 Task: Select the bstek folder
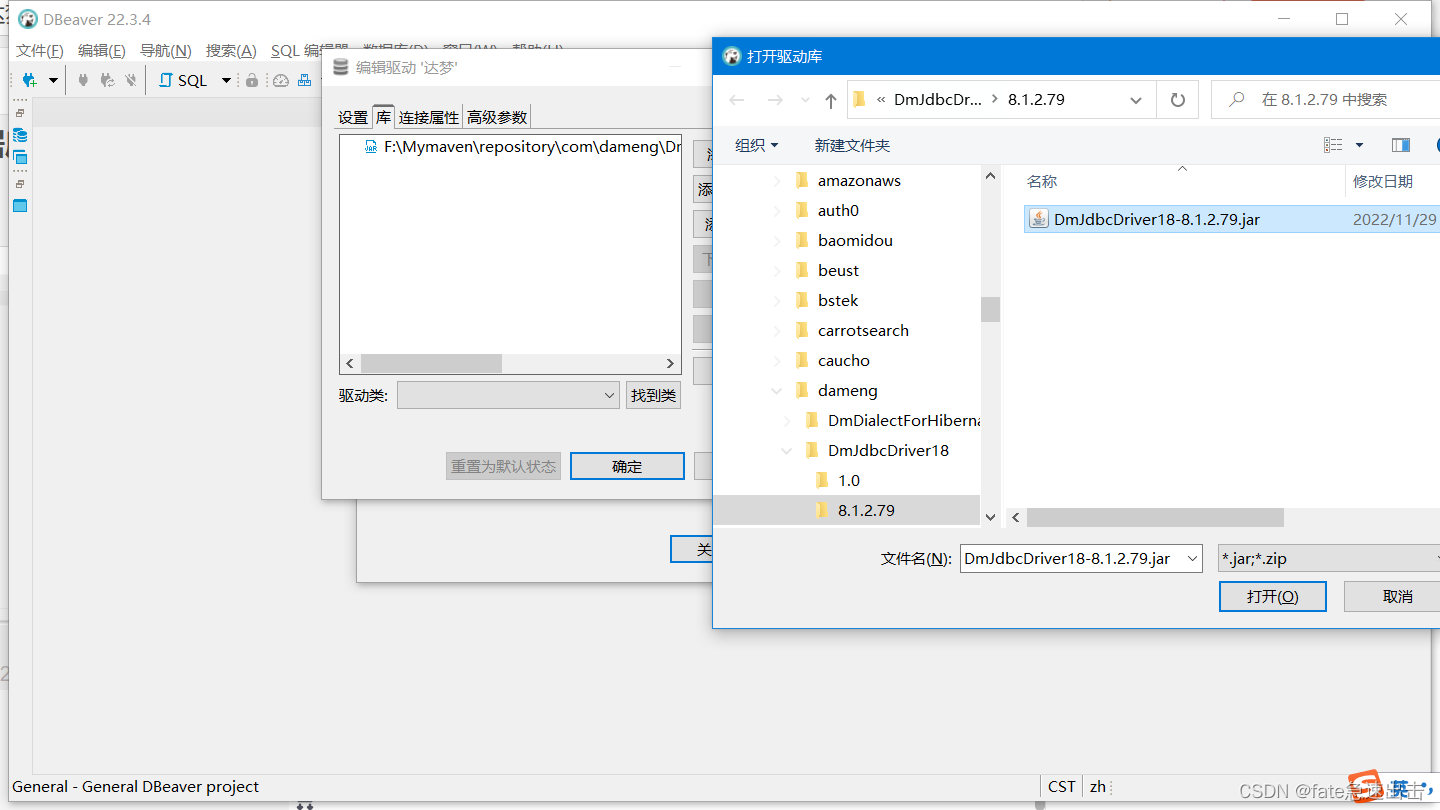tap(838, 300)
